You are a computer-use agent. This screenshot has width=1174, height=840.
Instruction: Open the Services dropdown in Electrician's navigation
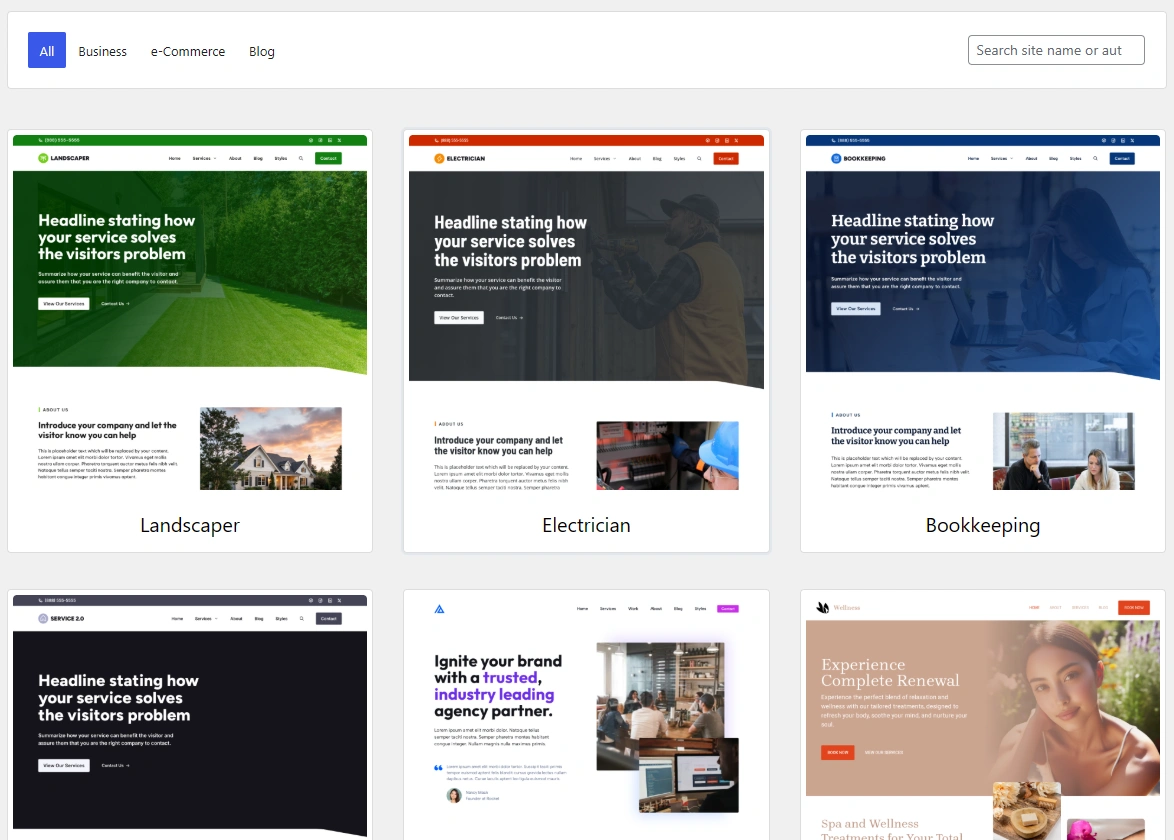601,158
